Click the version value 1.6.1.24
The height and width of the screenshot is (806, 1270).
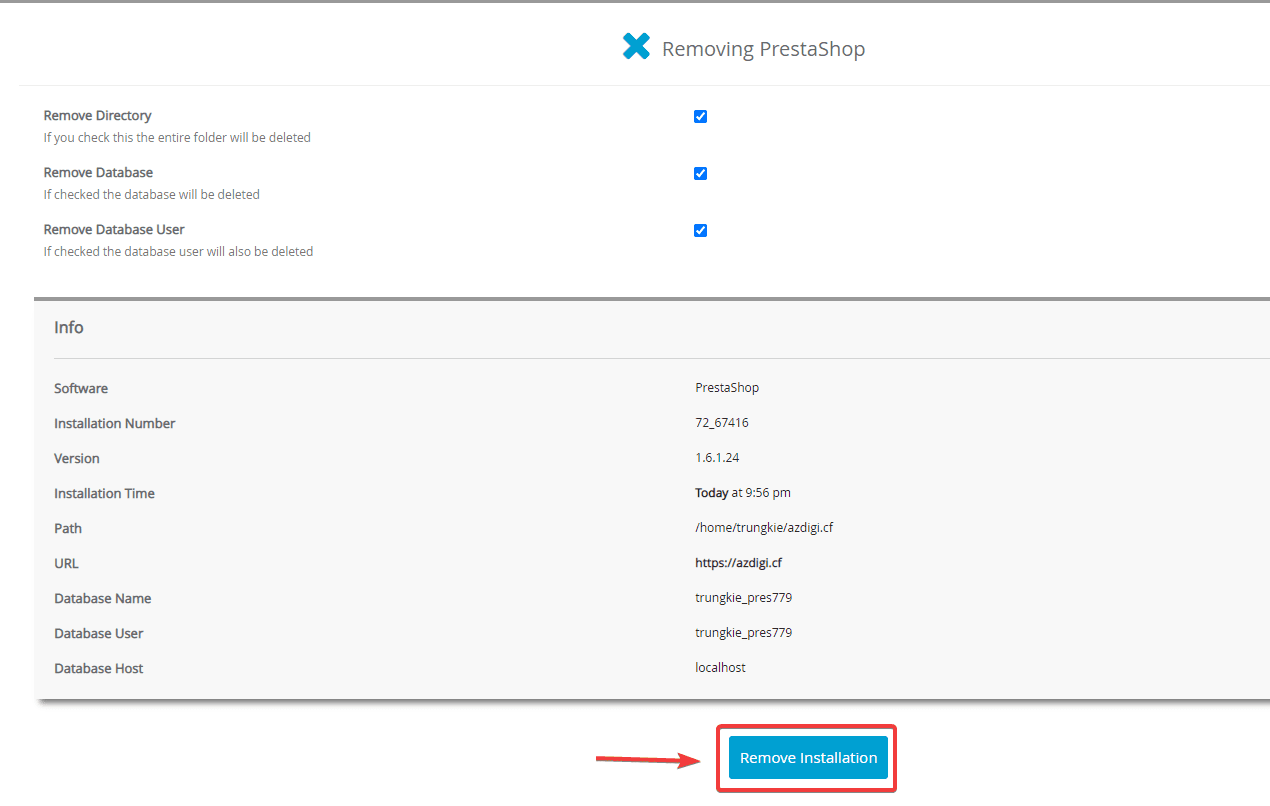point(717,458)
